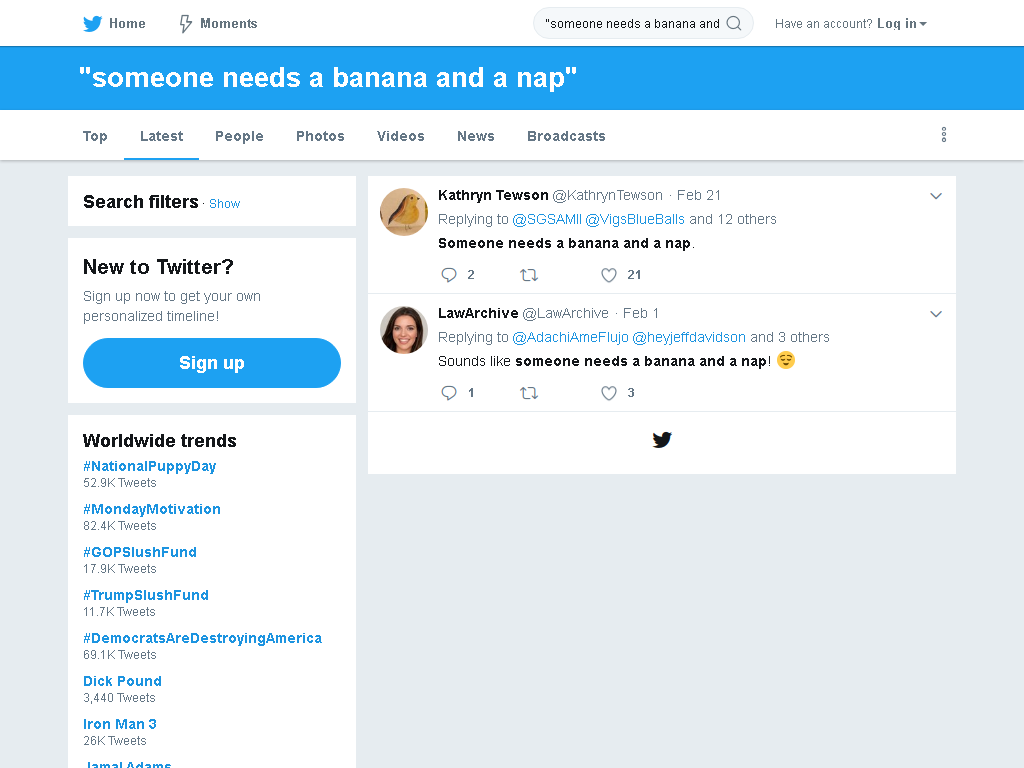Image resolution: width=1024 pixels, height=768 pixels.
Task: Retweet the LawArchive tweet
Action: tap(529, 393)
